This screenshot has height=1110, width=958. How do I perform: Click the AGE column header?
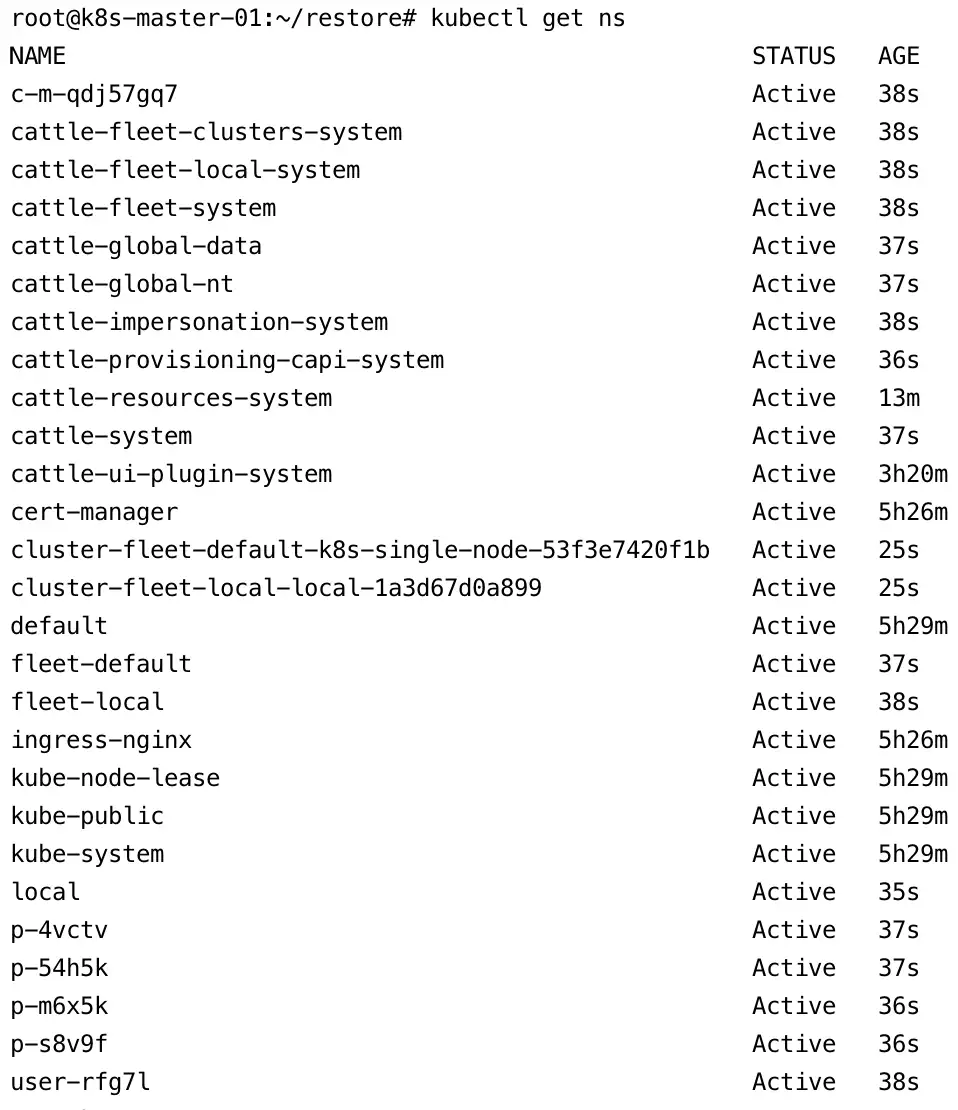click(898, 56)
